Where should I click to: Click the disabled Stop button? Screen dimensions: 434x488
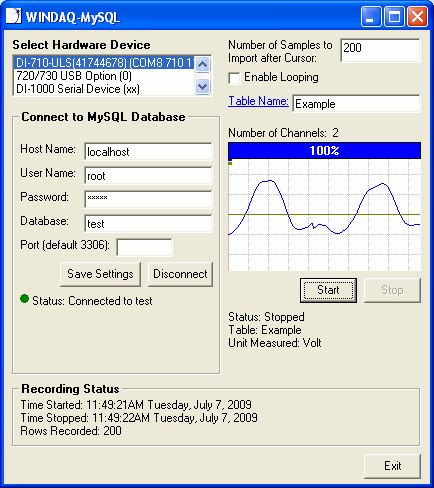392,290
